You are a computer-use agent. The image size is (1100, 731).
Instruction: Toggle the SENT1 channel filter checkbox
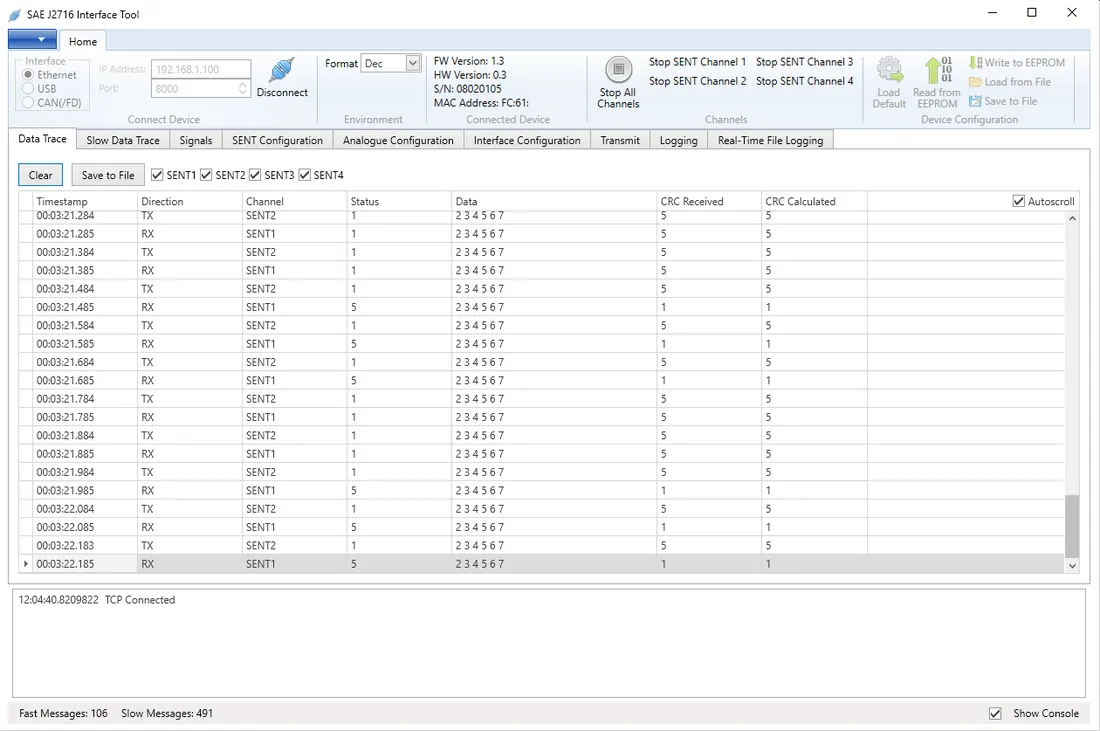pos(157,175)
